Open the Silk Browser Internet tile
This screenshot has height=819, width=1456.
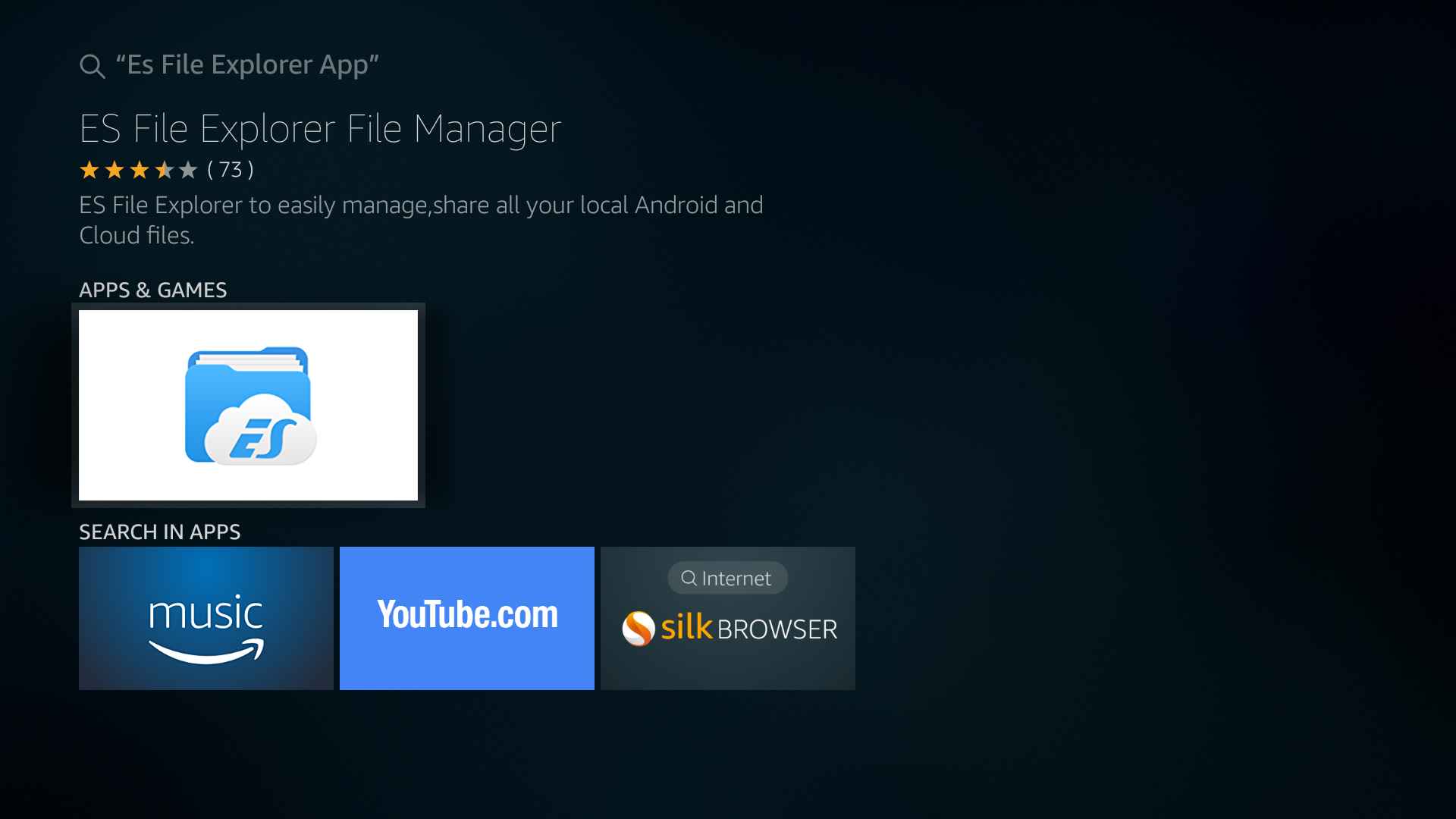coord(728,618)
